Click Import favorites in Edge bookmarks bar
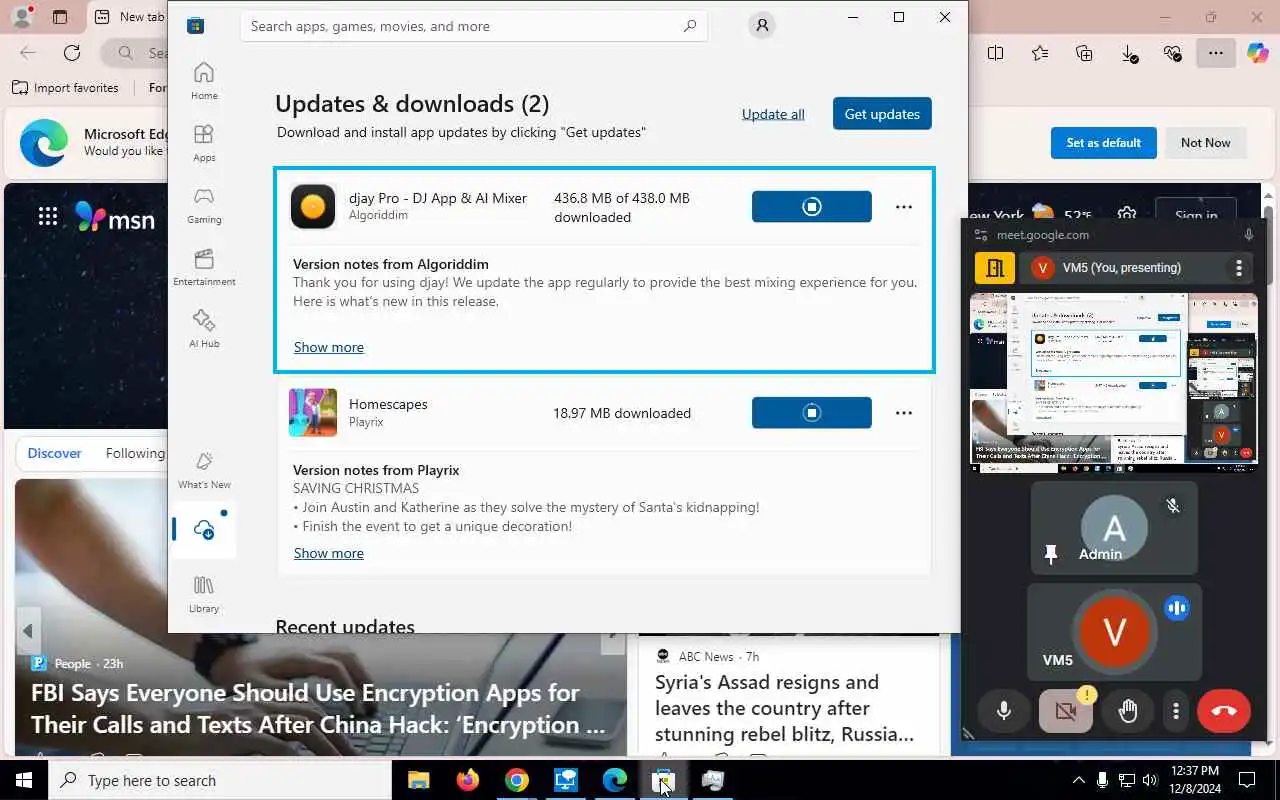1280x800 pixels. pyautogui.click(x=66, y=88)
